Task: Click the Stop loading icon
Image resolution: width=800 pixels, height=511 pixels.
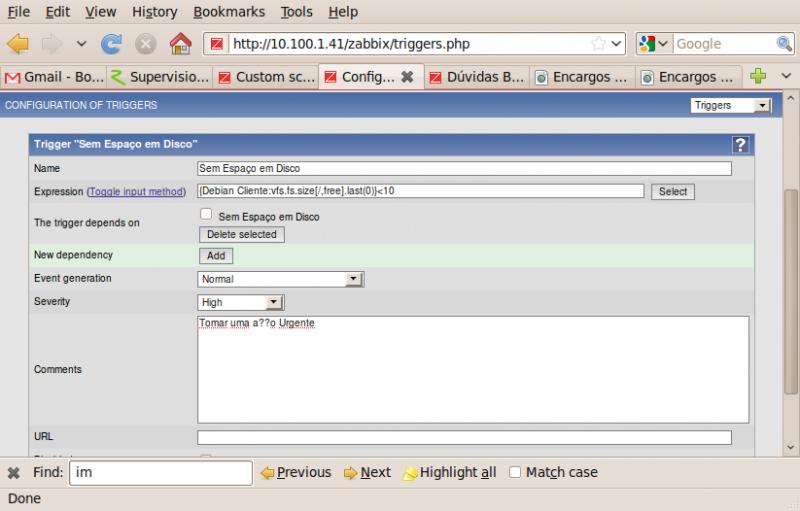Action: (145, 44)
